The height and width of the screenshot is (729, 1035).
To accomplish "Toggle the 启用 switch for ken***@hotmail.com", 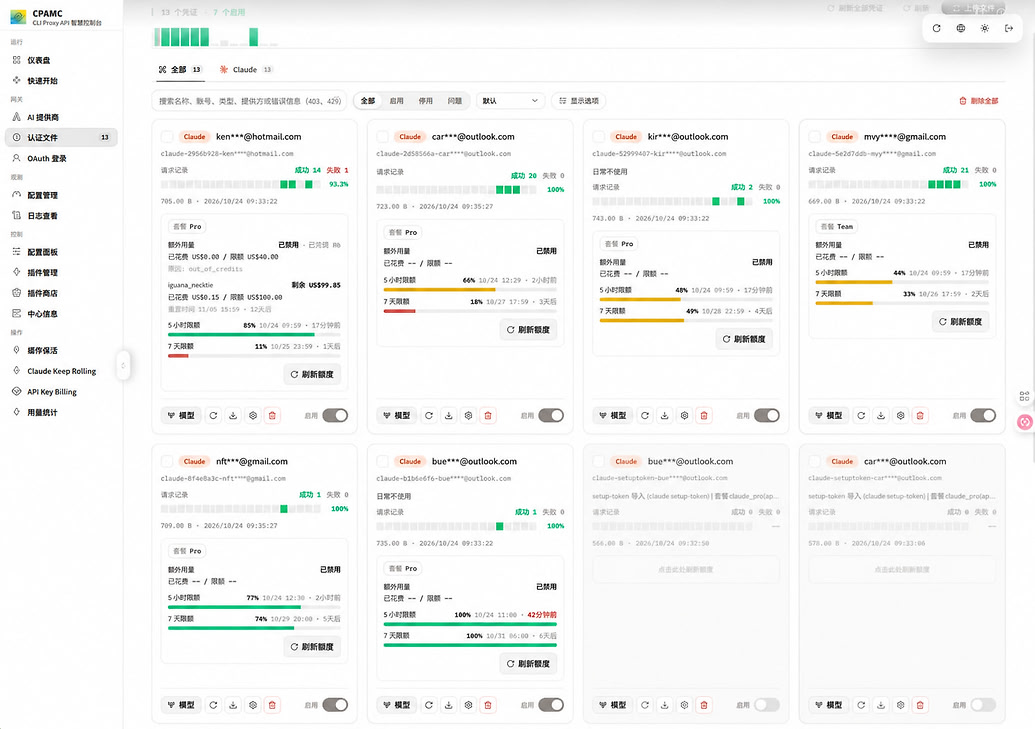I will [x=335, y=415].
